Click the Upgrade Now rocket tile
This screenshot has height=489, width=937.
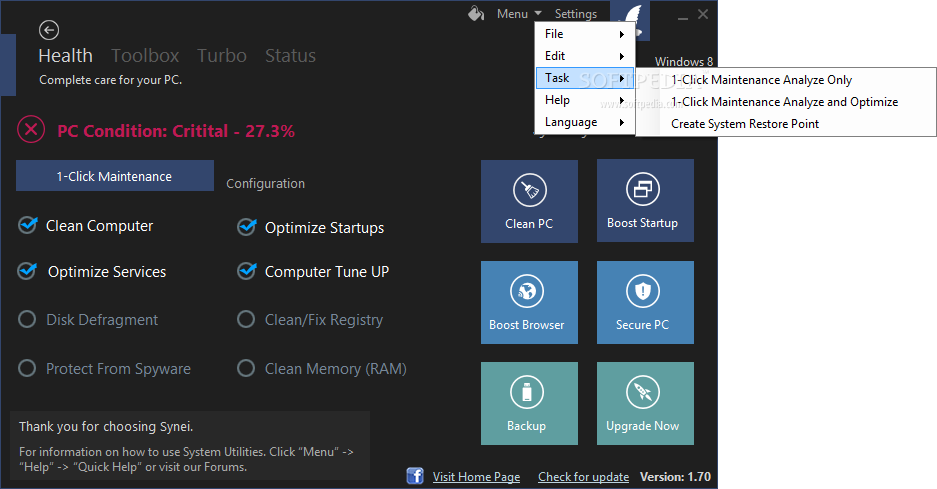[645, 404]
